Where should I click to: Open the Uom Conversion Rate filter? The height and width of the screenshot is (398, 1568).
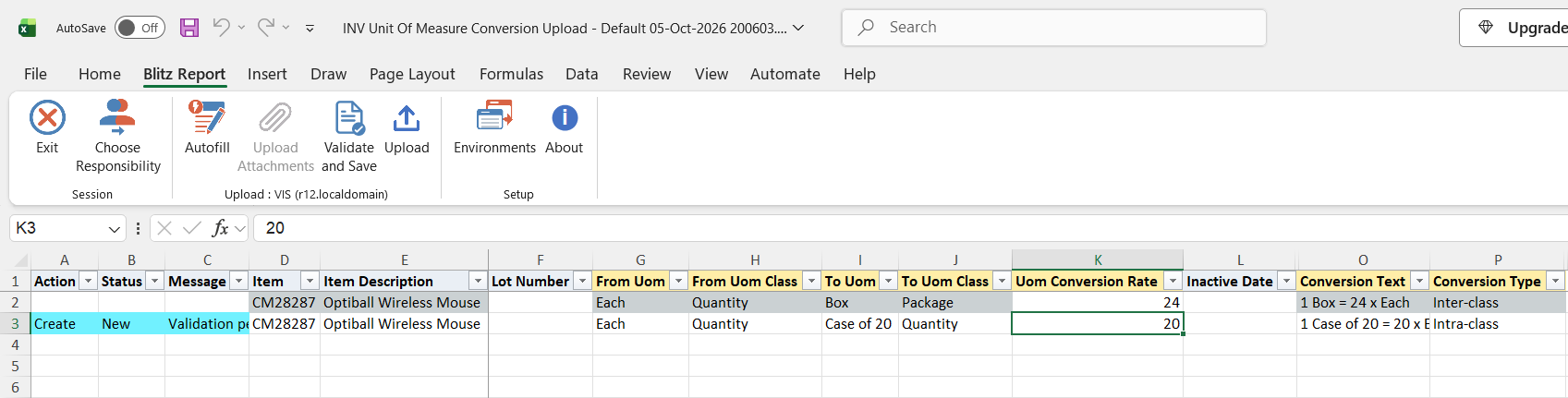tap(1173, 282)
